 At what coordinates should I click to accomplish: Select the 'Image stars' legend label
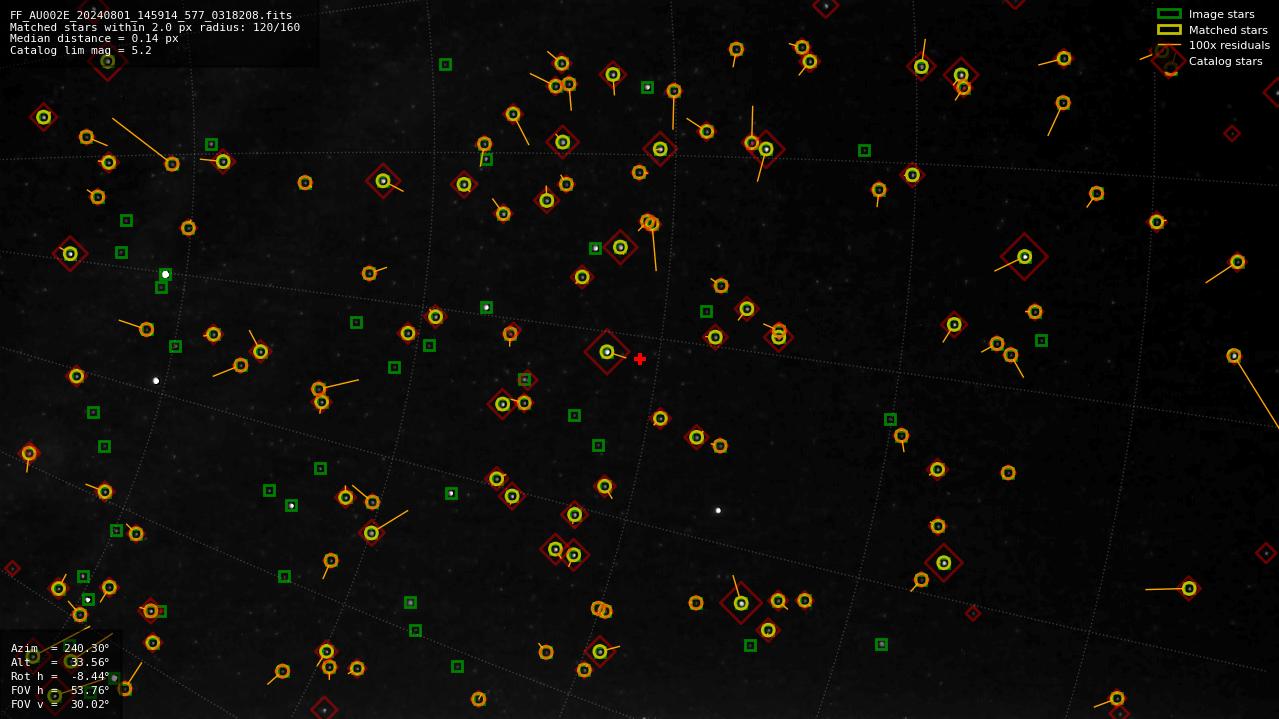pyautogui.click(x=1221, y=14)
